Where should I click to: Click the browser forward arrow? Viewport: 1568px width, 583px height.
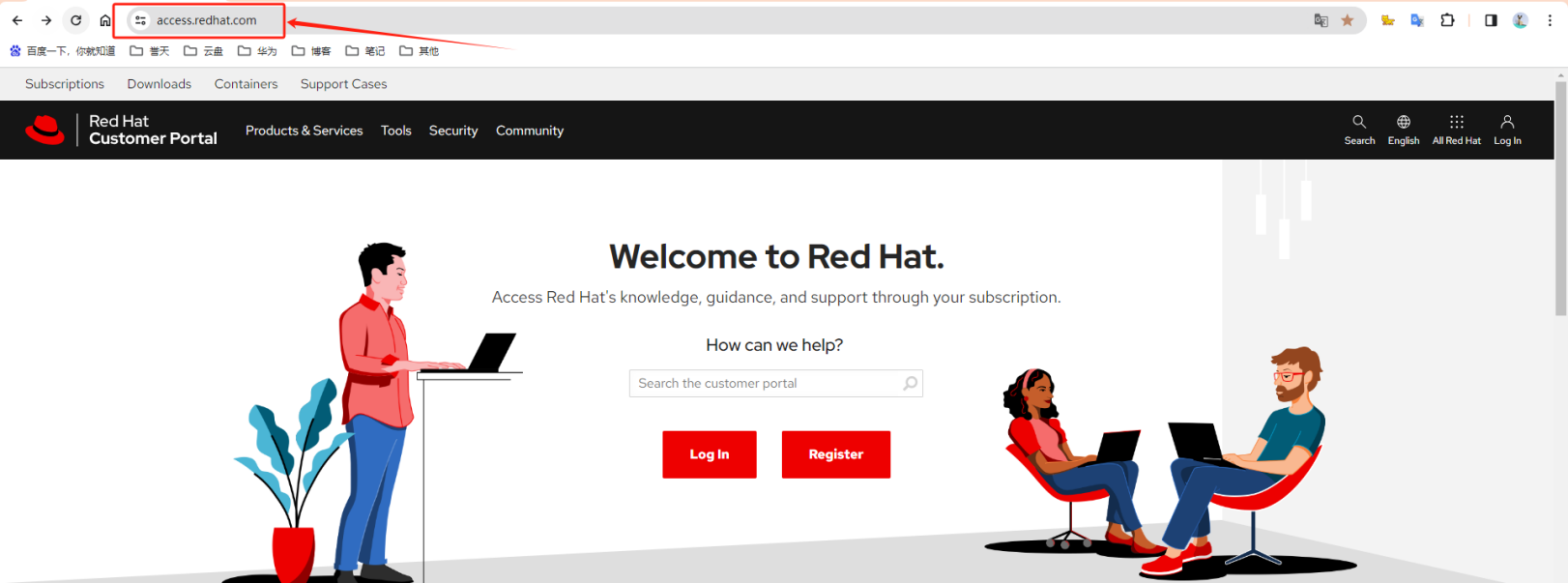click(46, 20)
